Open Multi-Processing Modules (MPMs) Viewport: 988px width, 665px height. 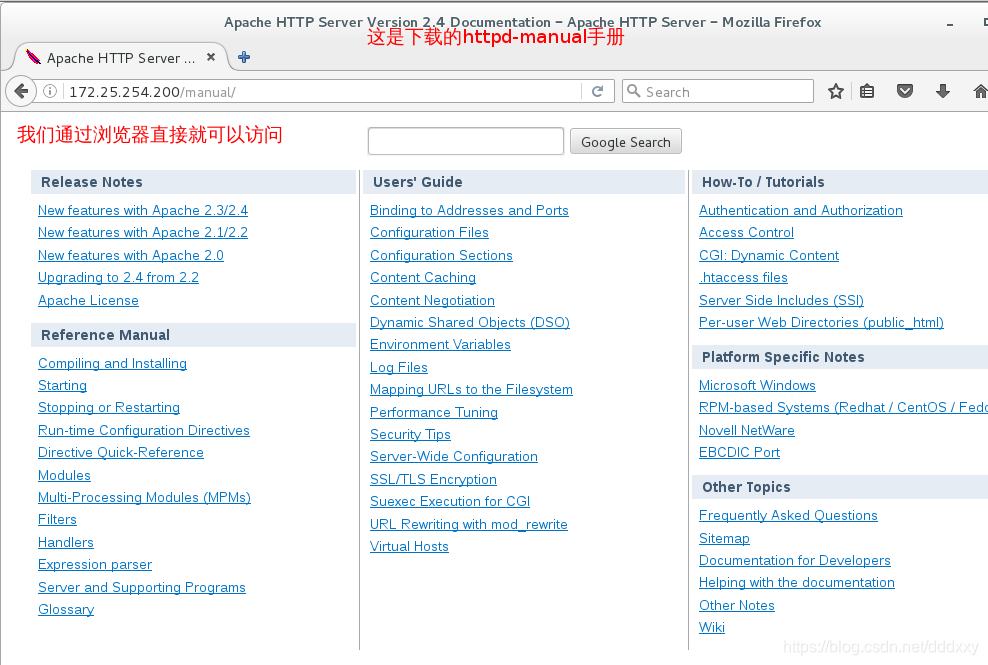pos(144,497)
